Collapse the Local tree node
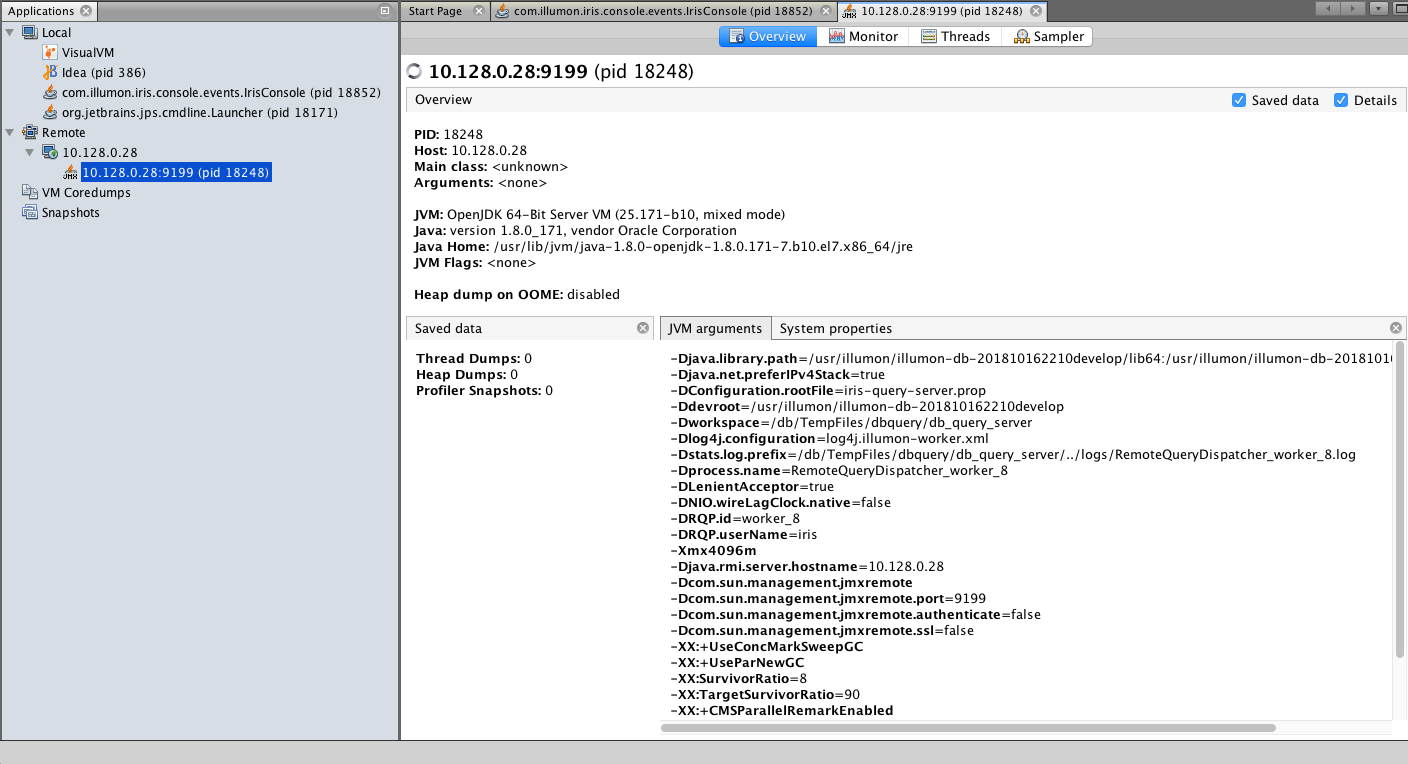1408x764 pixels. point(10,32)
